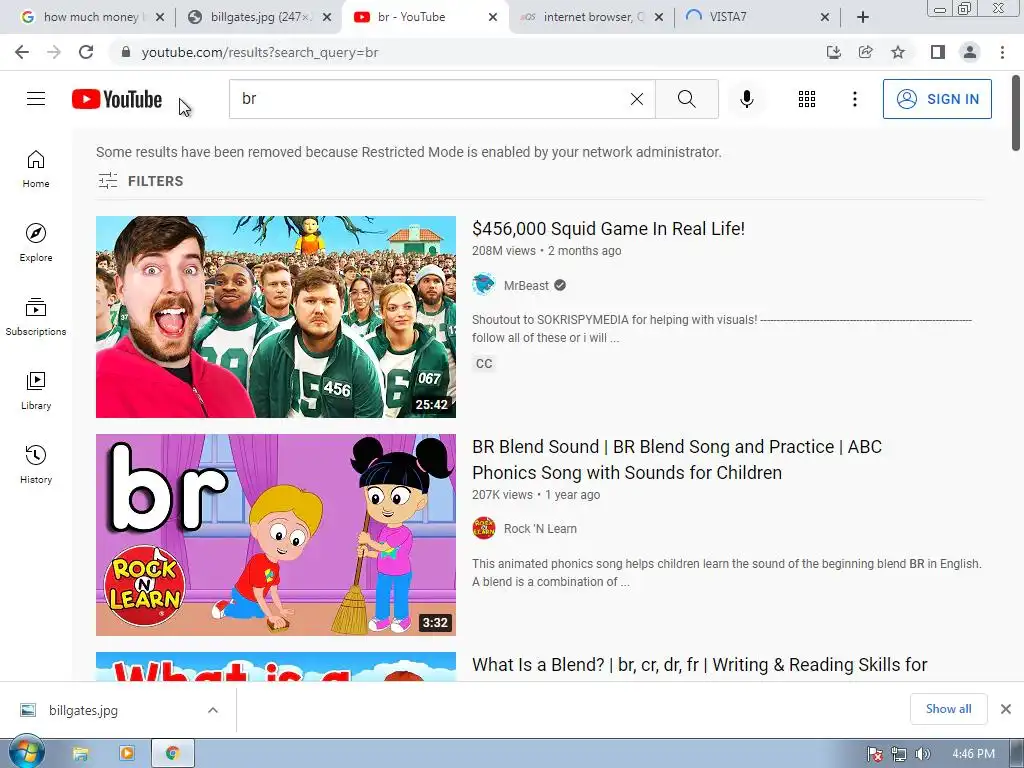Open 'What Is a Blend?' video title
The image size is (1024, 768).
699,665
